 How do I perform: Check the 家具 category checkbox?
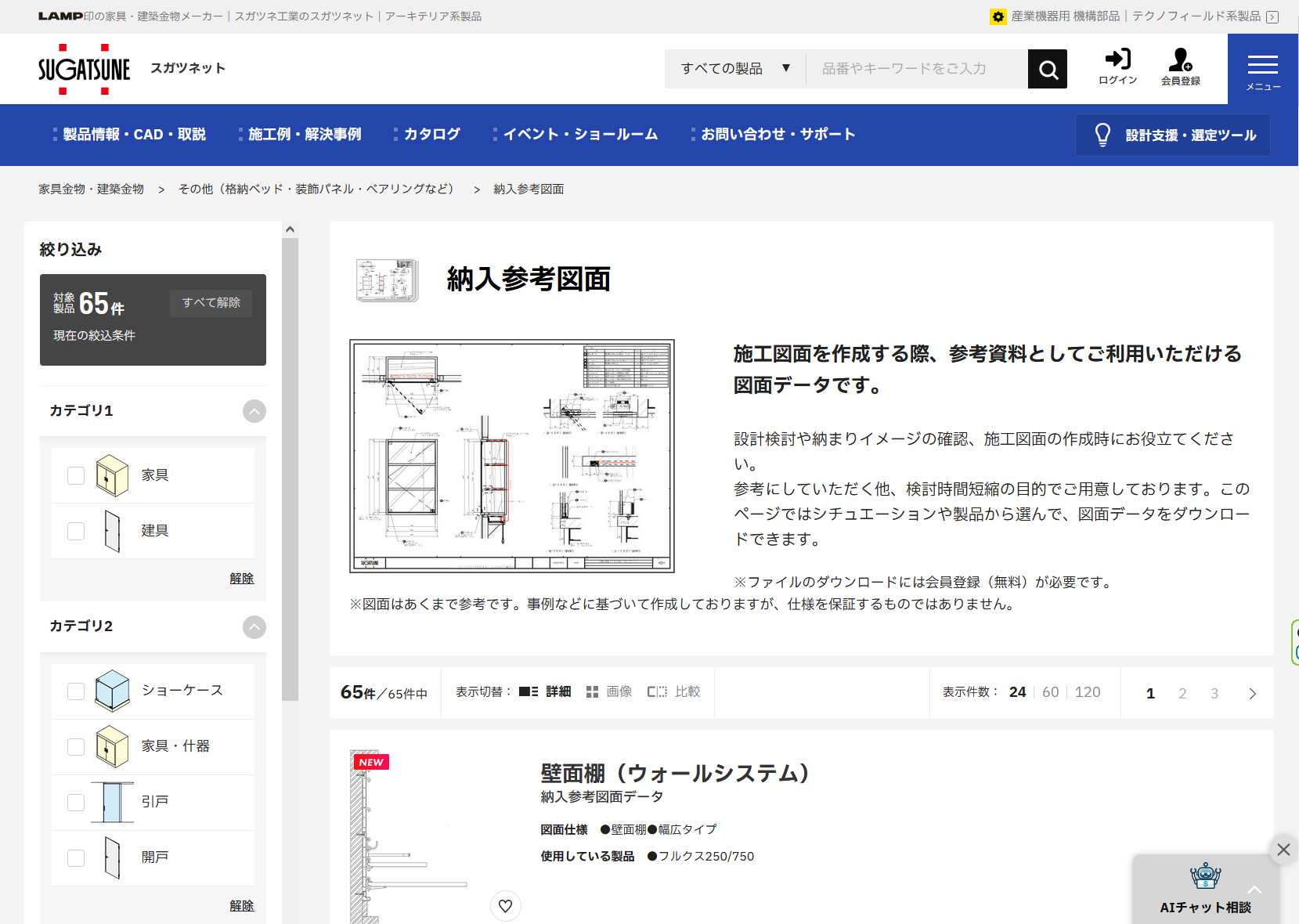click(x=76, y=475)
